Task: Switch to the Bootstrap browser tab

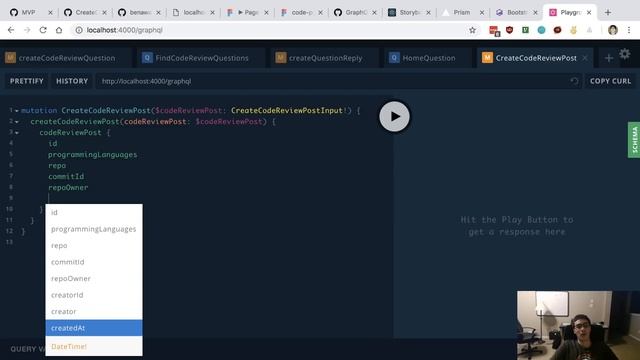Action: 517,12
